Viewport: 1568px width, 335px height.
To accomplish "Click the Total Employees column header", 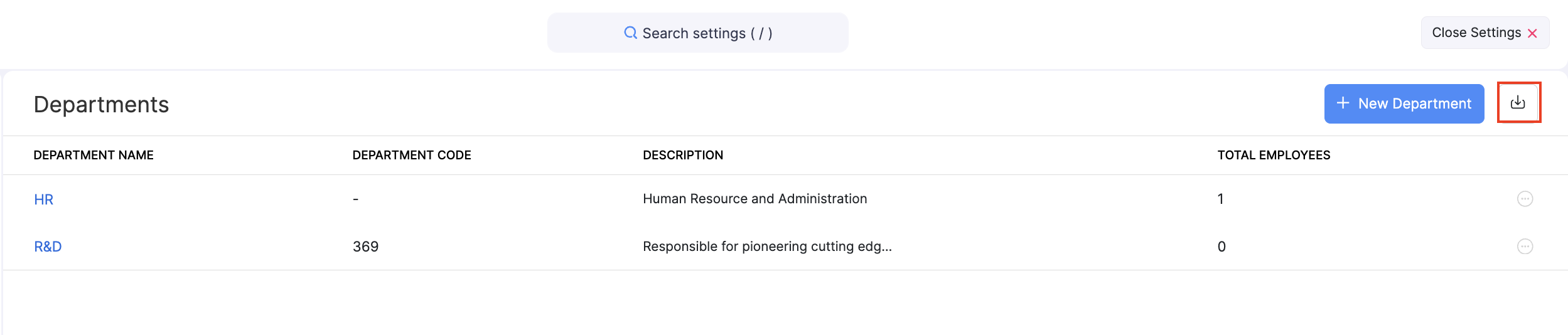I will 1274,155.
